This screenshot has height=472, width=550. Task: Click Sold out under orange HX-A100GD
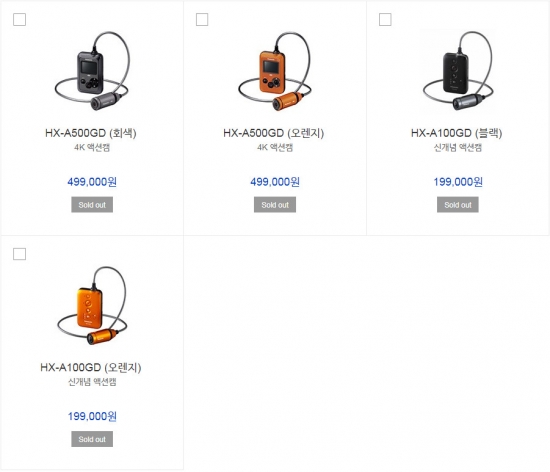[x=92, y=439]
